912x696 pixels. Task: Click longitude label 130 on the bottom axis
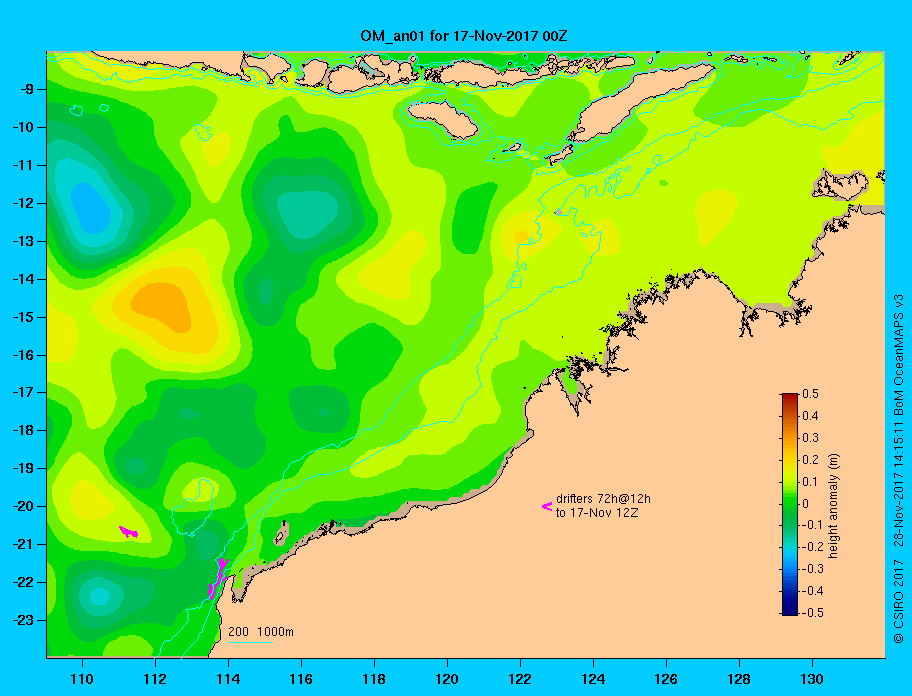(x=812, y=679)
